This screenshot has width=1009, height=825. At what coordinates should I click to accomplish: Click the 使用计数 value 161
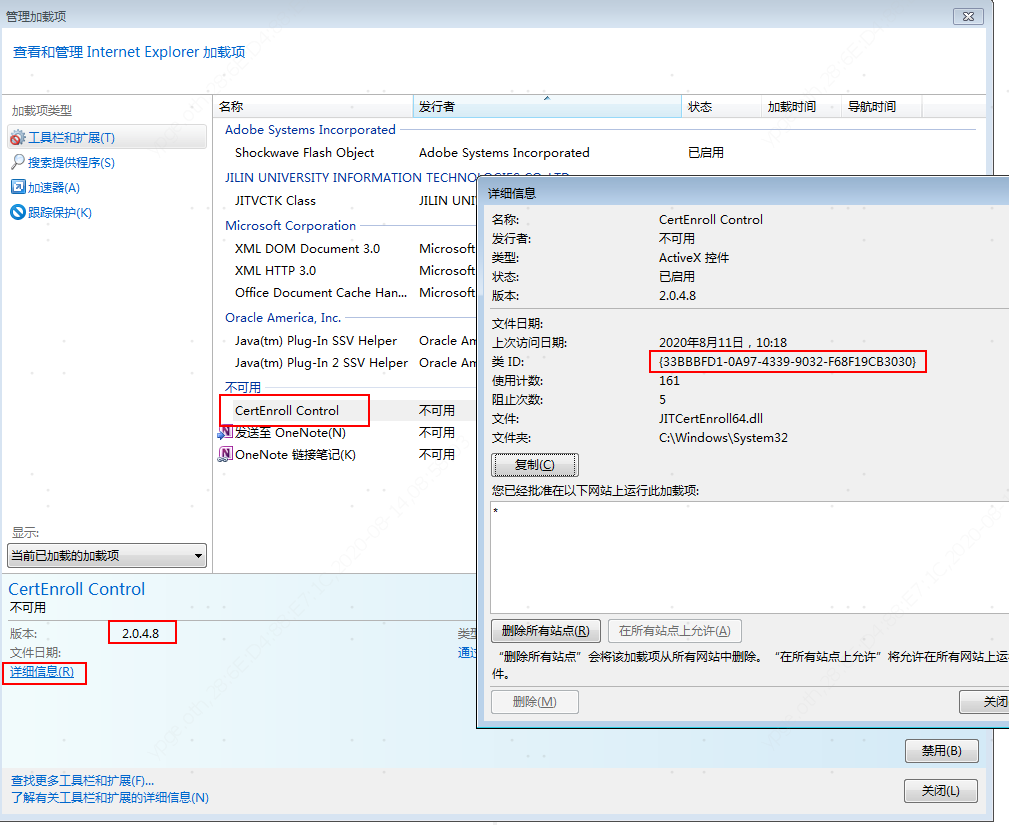[669, 380]
